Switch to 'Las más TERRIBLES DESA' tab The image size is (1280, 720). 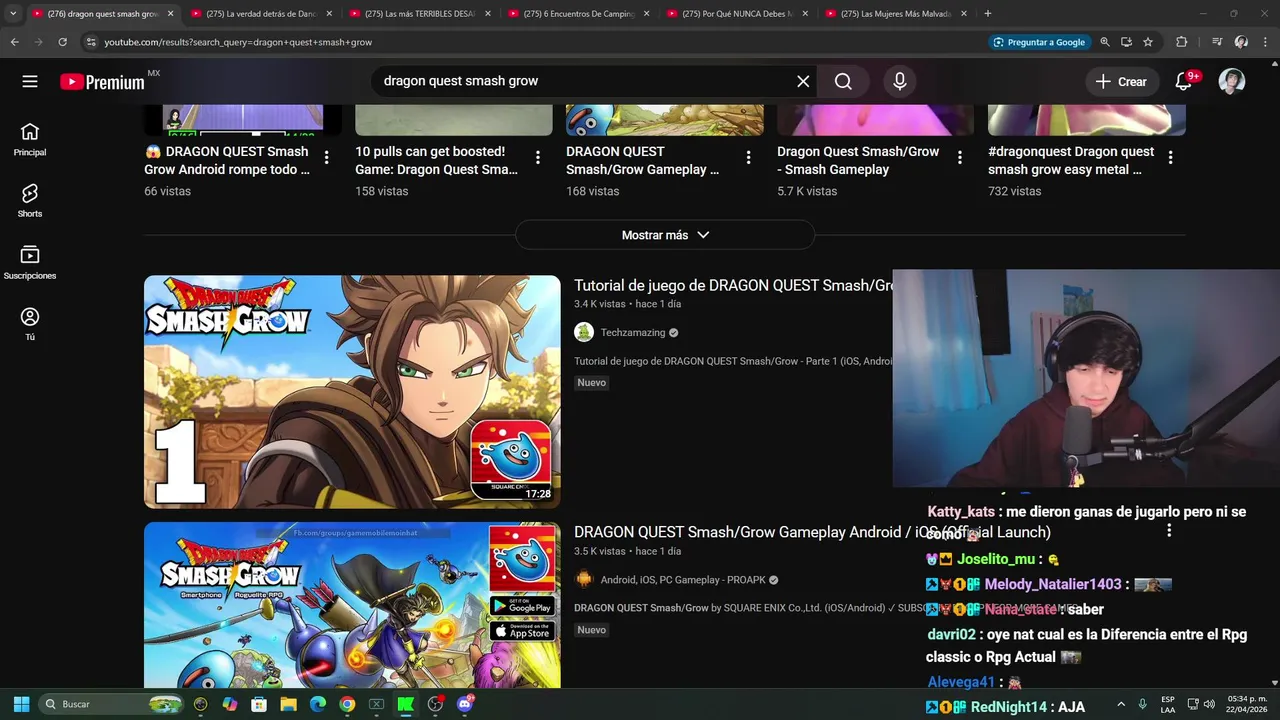click(x=420, y=14)
